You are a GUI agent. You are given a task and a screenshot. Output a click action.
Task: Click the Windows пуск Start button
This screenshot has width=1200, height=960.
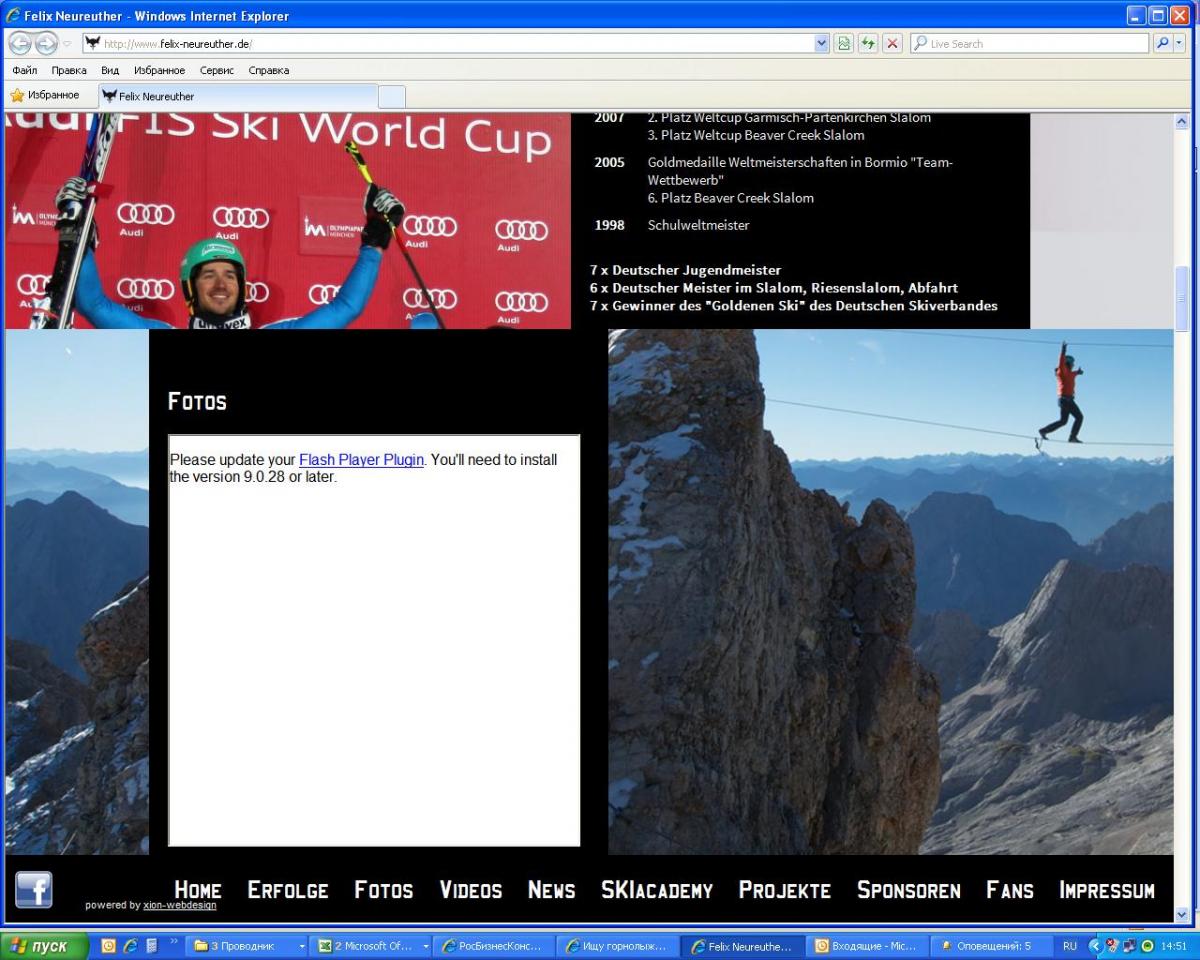[x=45, y=945]
